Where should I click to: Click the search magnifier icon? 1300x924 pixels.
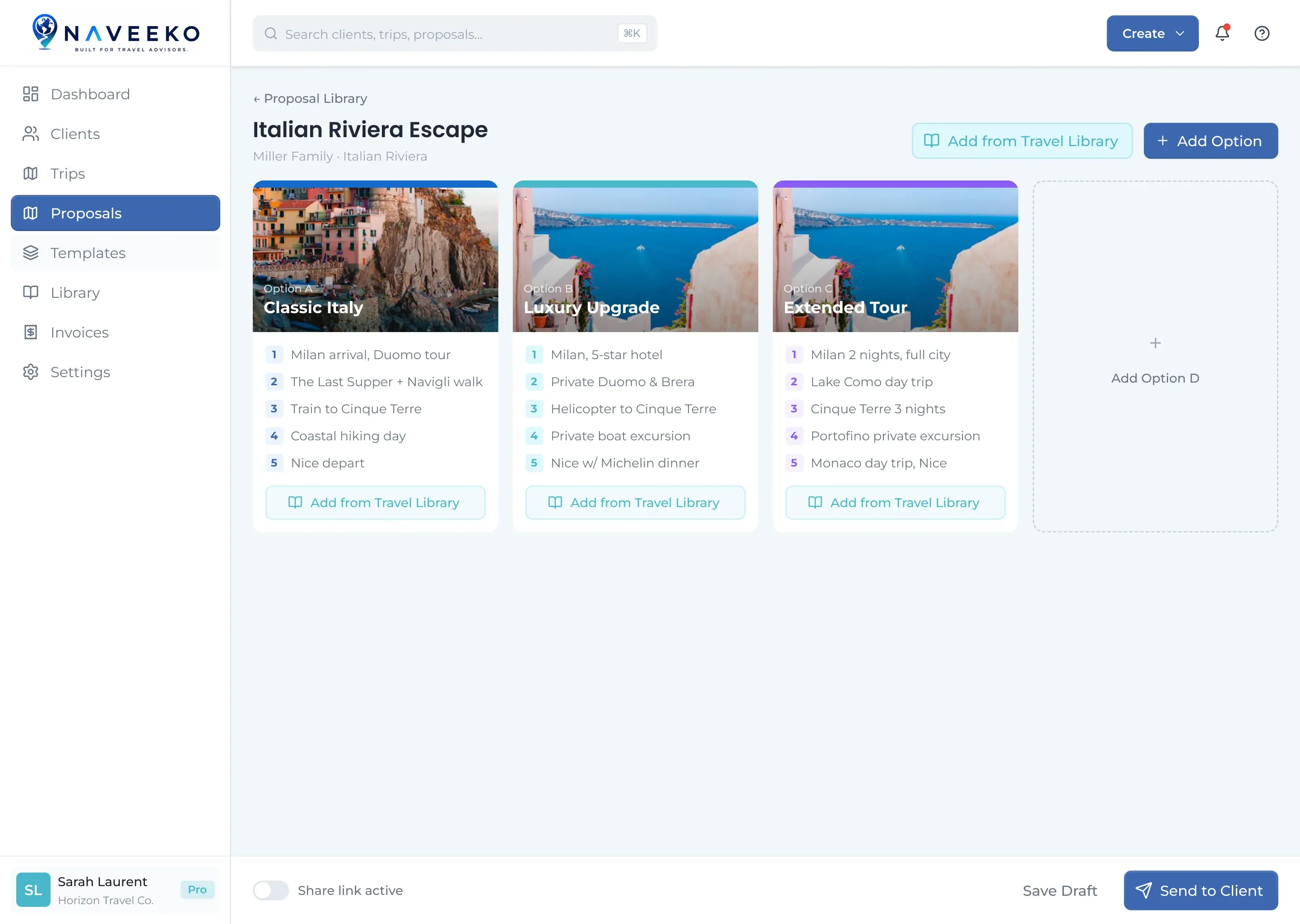pyautogui.click(x=271, y=33)
